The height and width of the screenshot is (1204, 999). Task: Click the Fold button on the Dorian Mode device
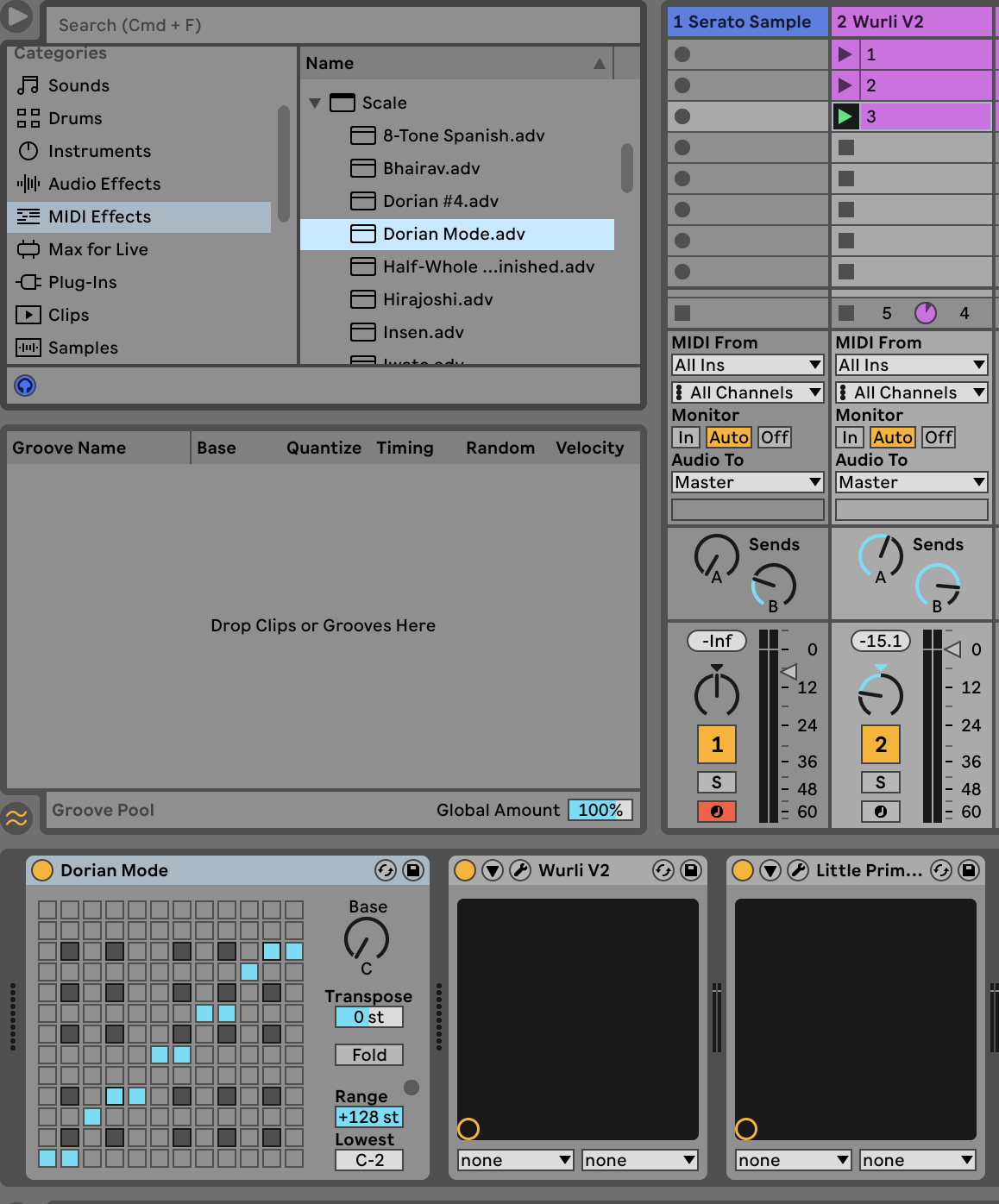coord(368,1054)
